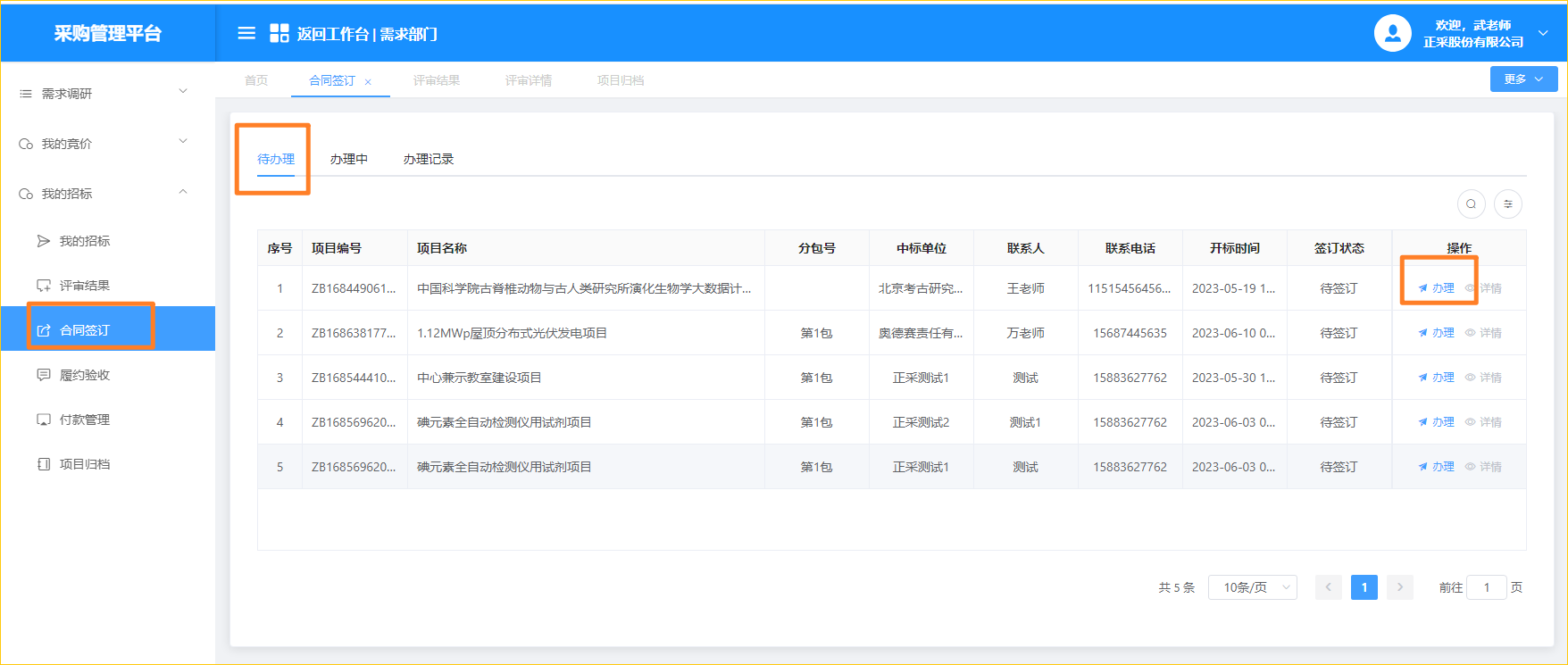Click 详情 for the 中心兼示教室建设项目 row
This screenshot has height=665, width=1568.
click(x=1484, y=378)
